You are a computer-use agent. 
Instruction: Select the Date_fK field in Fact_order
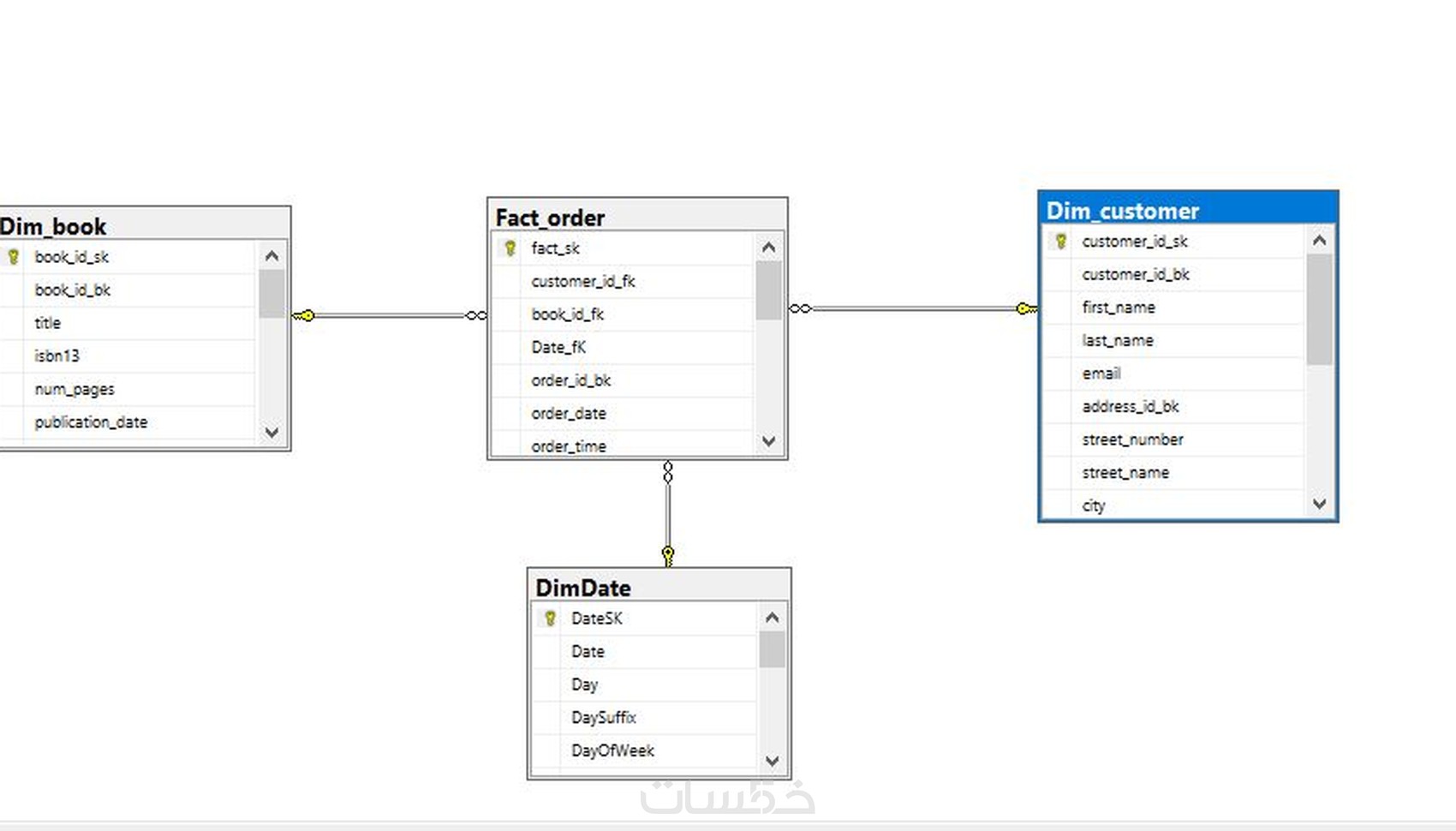[x=558, y=347]
